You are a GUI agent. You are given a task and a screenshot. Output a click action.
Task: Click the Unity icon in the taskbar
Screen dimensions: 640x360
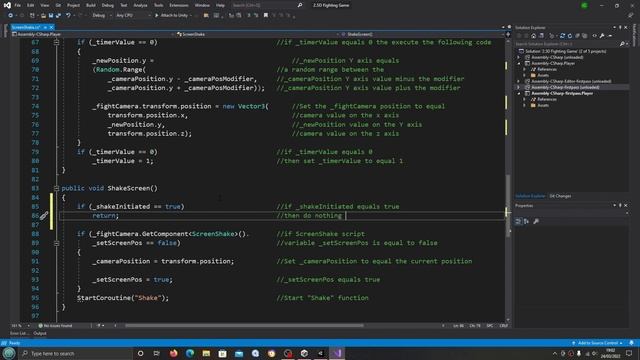(304, 353)
